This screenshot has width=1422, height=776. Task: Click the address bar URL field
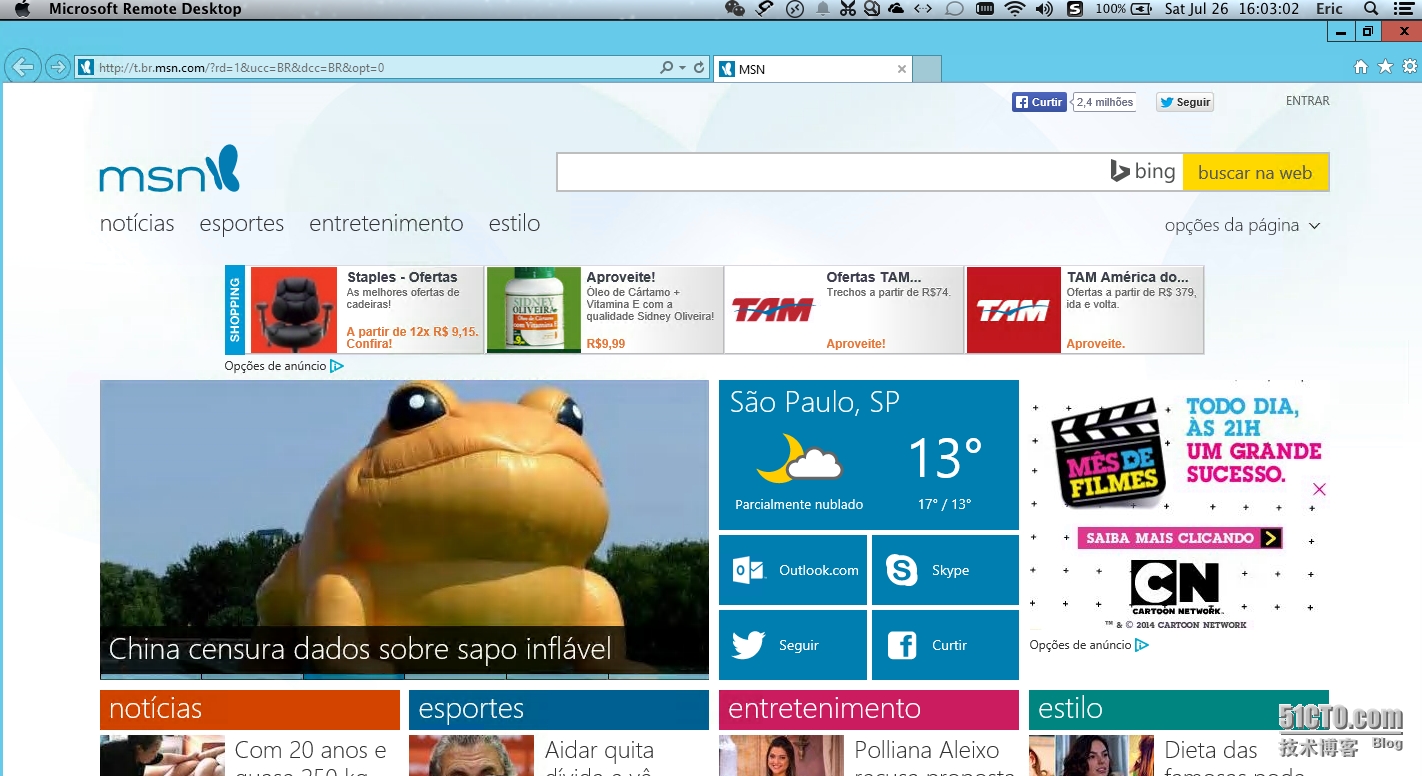click(367, 68)
